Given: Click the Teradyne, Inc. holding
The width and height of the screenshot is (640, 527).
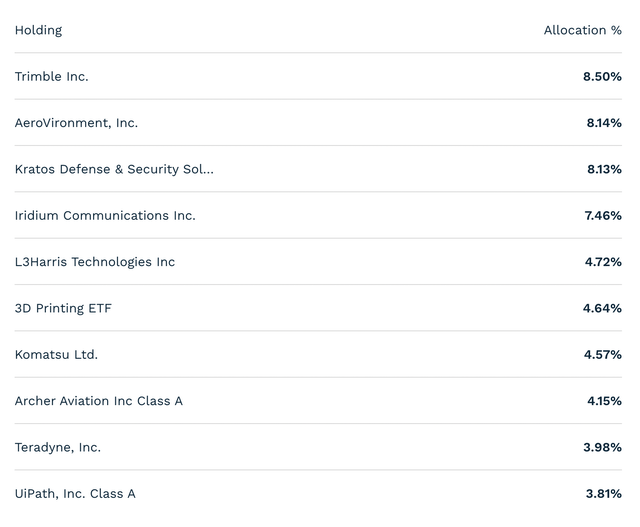Looking at the screenshot, I should click(x=58, y=447).
